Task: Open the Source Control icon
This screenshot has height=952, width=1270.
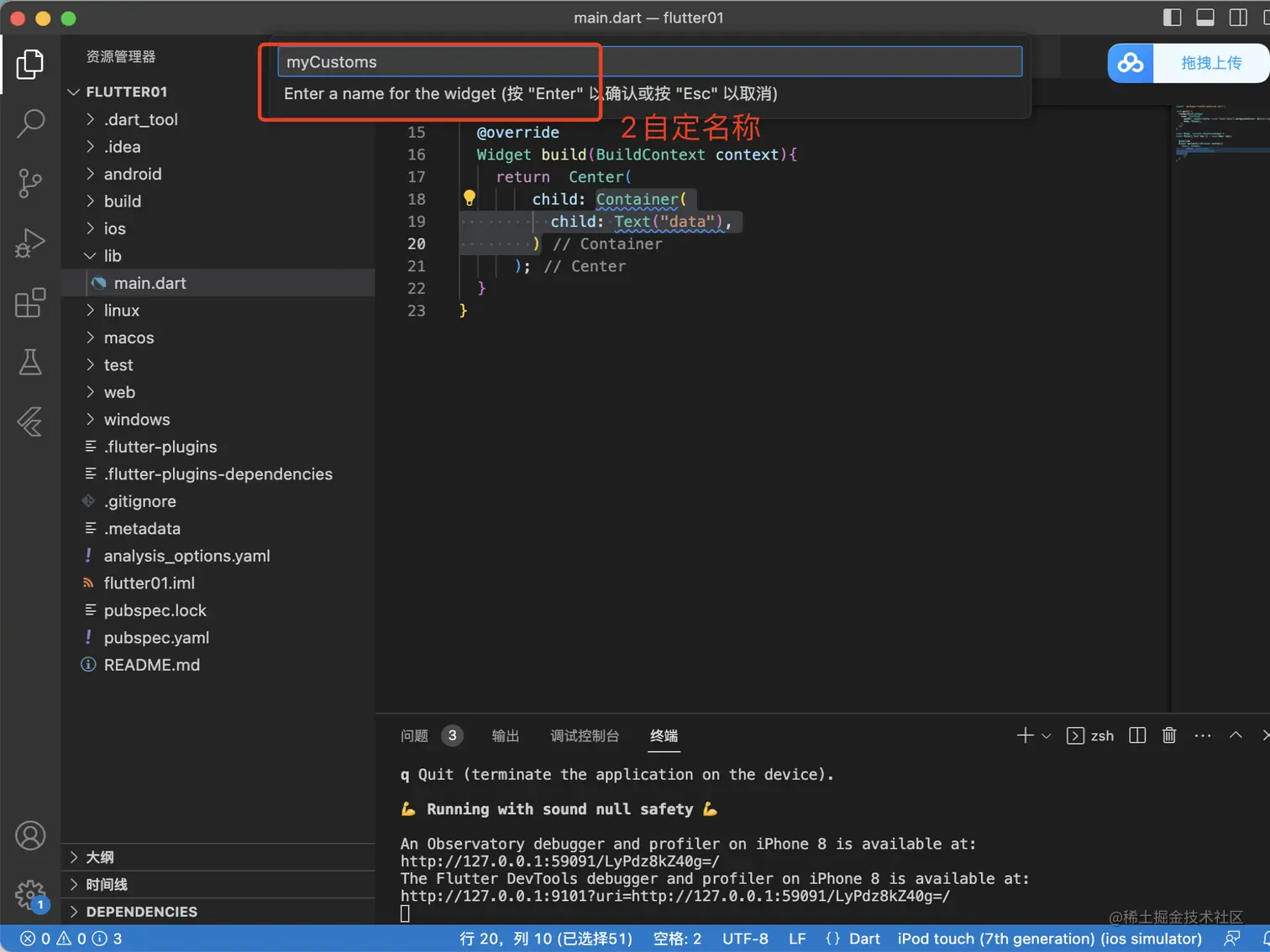Action: point(31,183)
